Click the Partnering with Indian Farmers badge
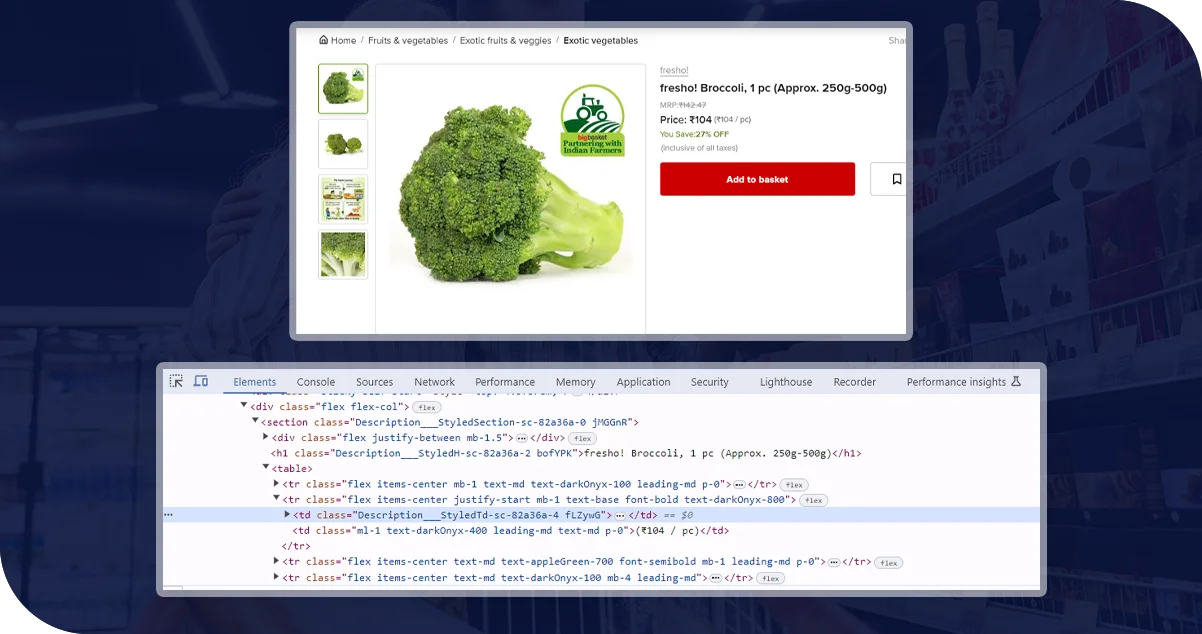This screenshot has width=1202, height=634. tap(592, 120)
